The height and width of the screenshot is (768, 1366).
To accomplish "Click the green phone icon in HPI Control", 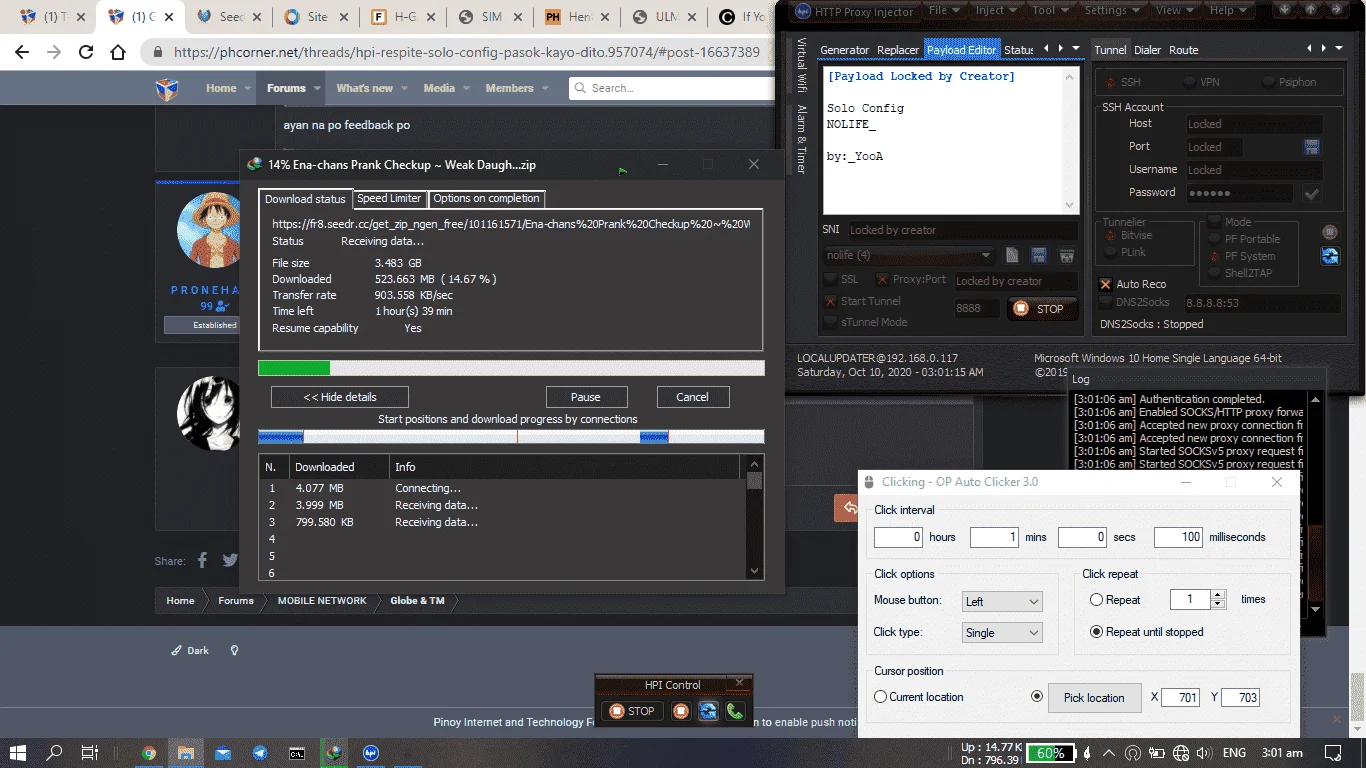I will point(735,711).
